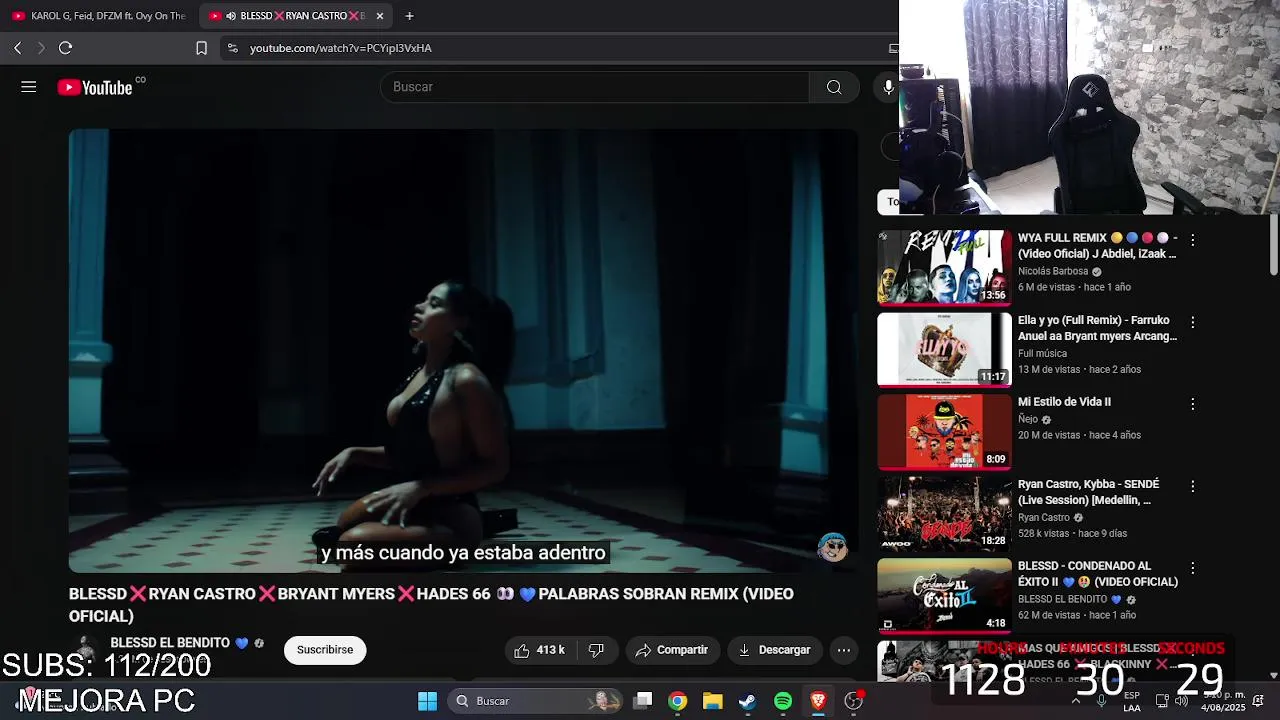Open Spotify from taskbar
This screenshot has height=720, width=1280.
point(783,701)
